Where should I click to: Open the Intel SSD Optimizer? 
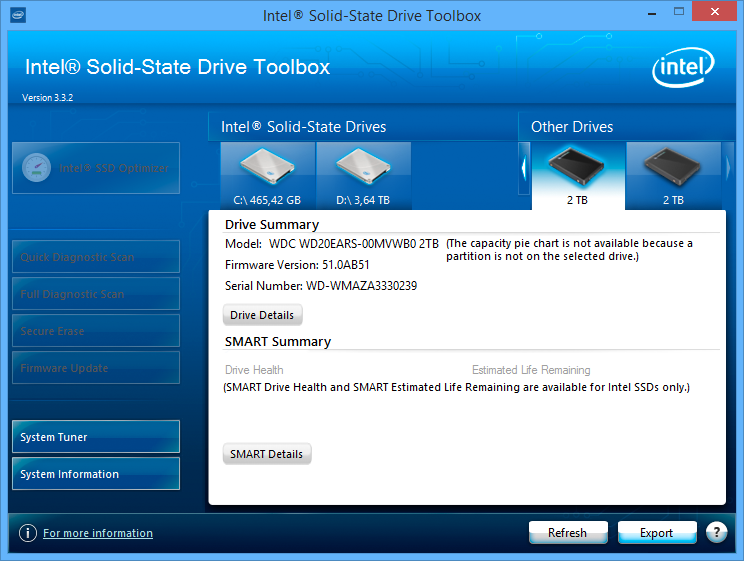96,168
